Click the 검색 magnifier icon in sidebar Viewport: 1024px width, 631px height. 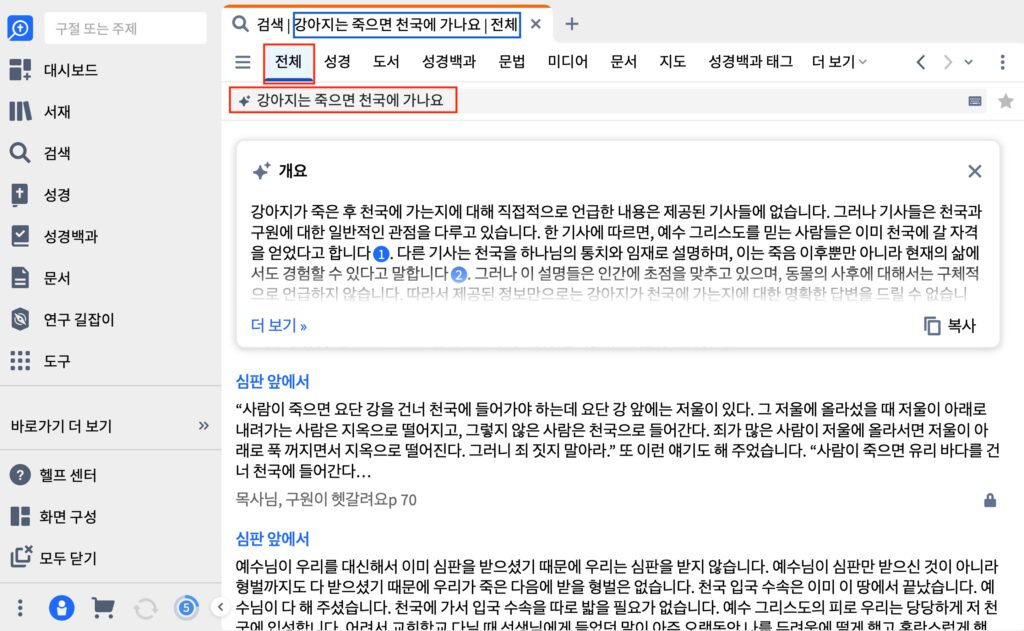tap(20, 153)
